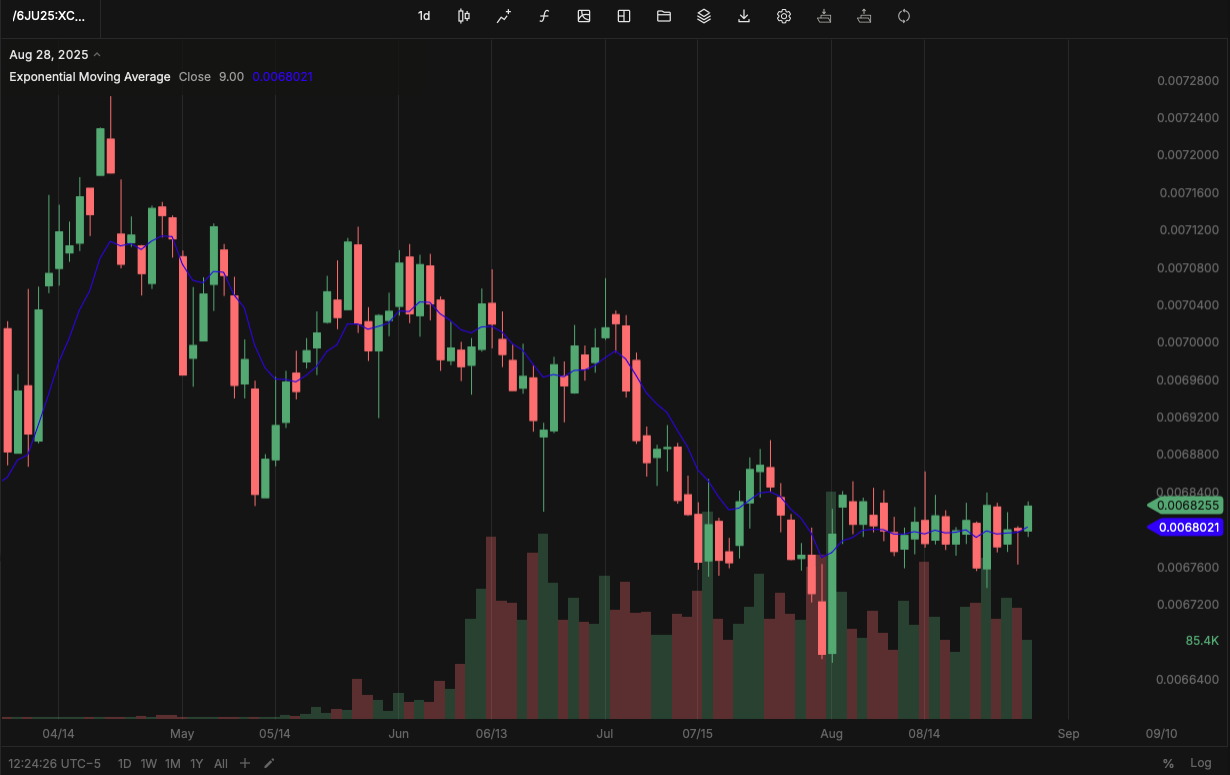Take a chart snapshot
The height and width of the screenshot is (775, 1230).
pos(584,16)
